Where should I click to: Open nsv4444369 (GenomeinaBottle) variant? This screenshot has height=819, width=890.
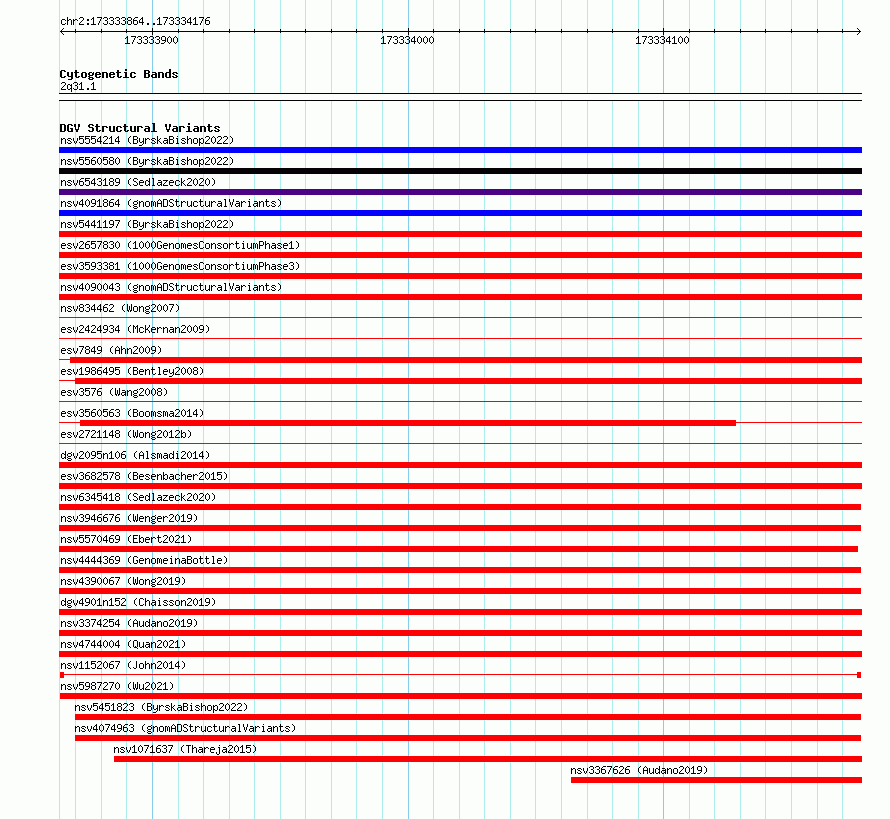click(144, 560)
